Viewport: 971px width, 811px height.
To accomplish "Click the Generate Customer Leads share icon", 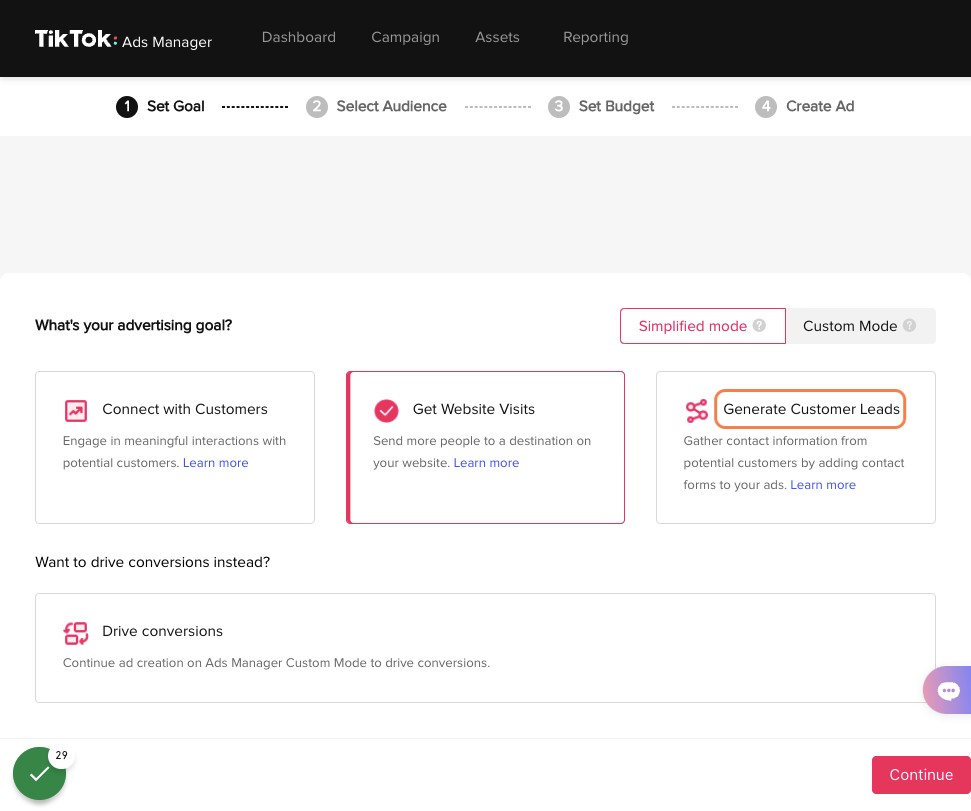I will [x=697, y=410].
